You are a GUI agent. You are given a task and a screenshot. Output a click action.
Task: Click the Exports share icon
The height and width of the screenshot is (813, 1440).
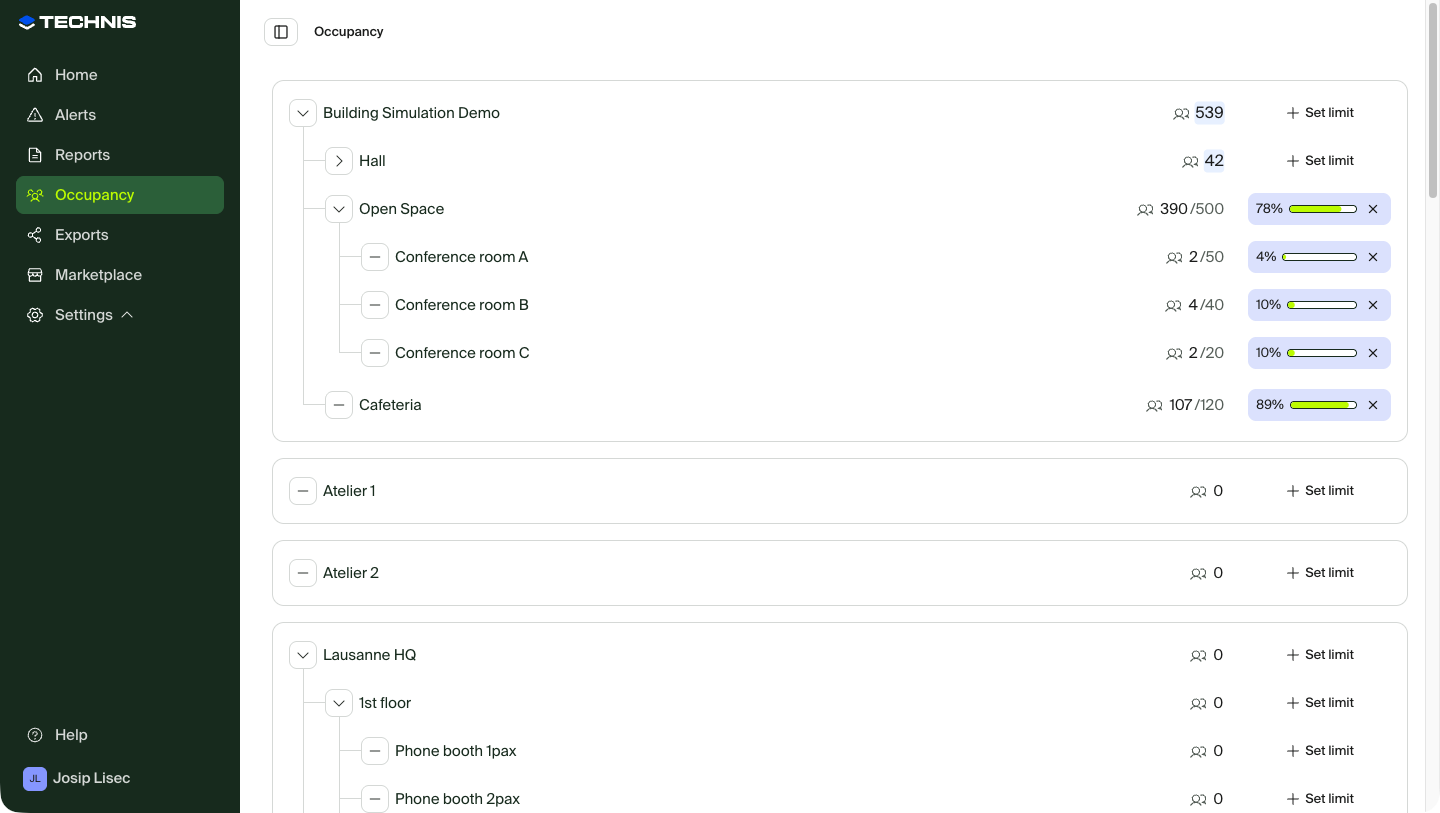click(35, 235)
